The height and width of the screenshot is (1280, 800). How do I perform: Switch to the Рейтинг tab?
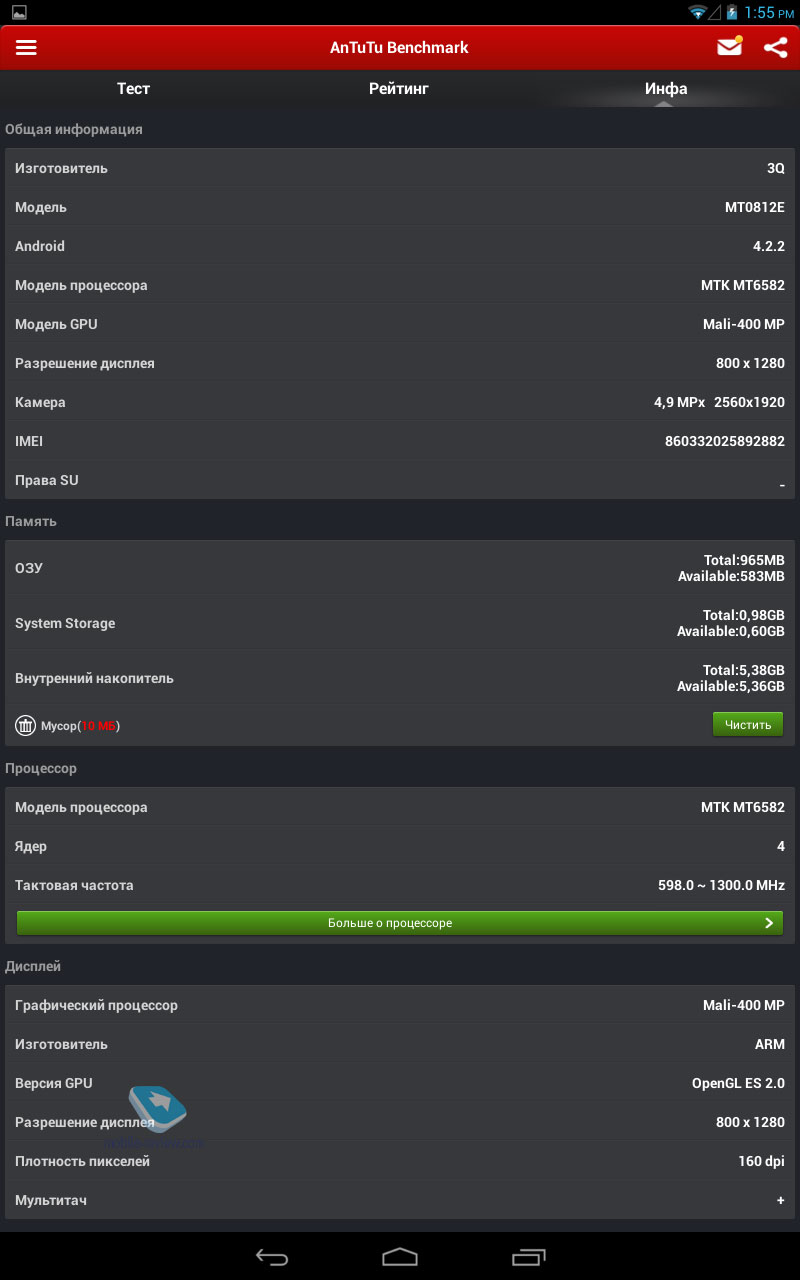[x=399, y=89]
